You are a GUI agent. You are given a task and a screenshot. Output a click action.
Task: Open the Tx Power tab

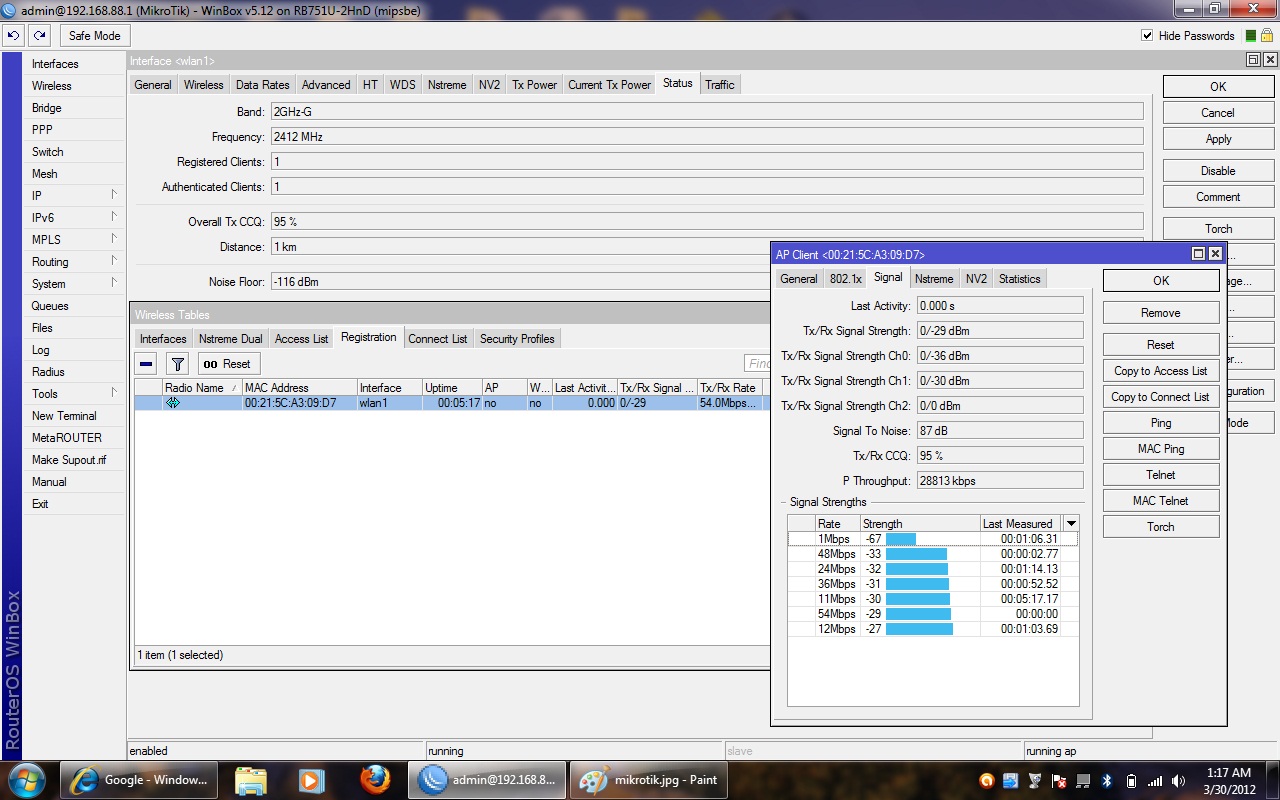coord(534,85)
